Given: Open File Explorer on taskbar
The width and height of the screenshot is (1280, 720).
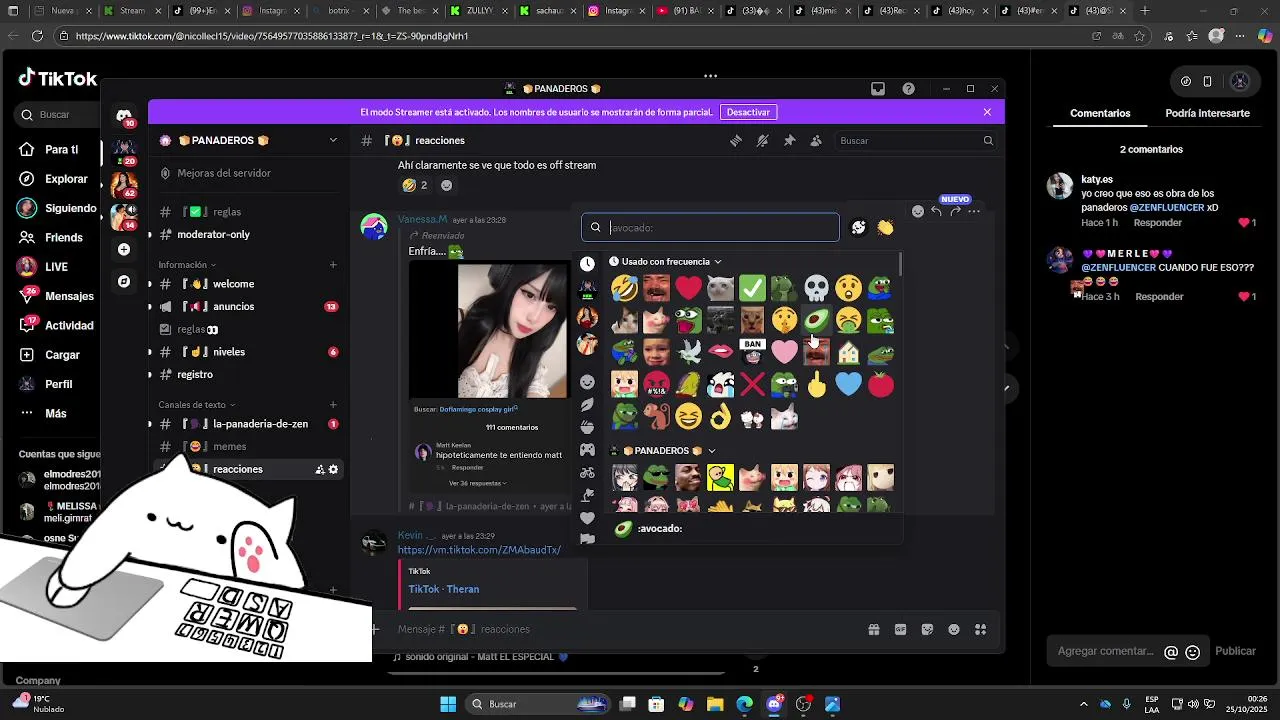Looking at the screenshot, I should point(715,704).
